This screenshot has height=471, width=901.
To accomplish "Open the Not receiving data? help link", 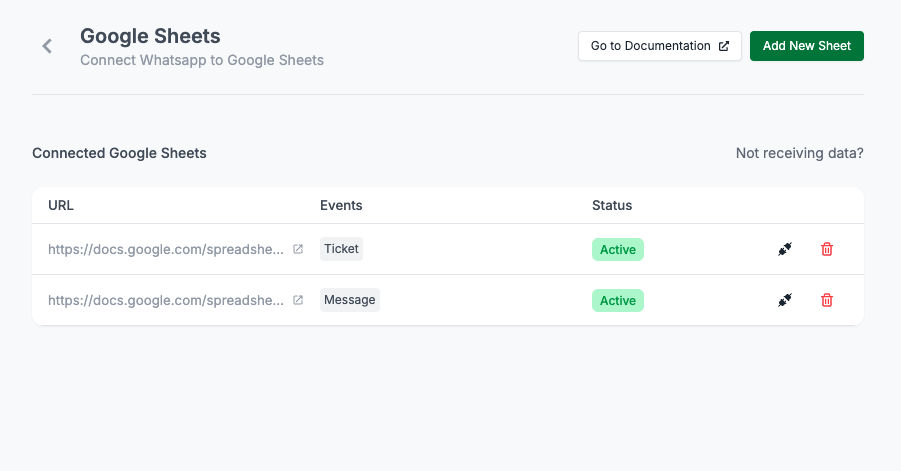I will point(799,153).
